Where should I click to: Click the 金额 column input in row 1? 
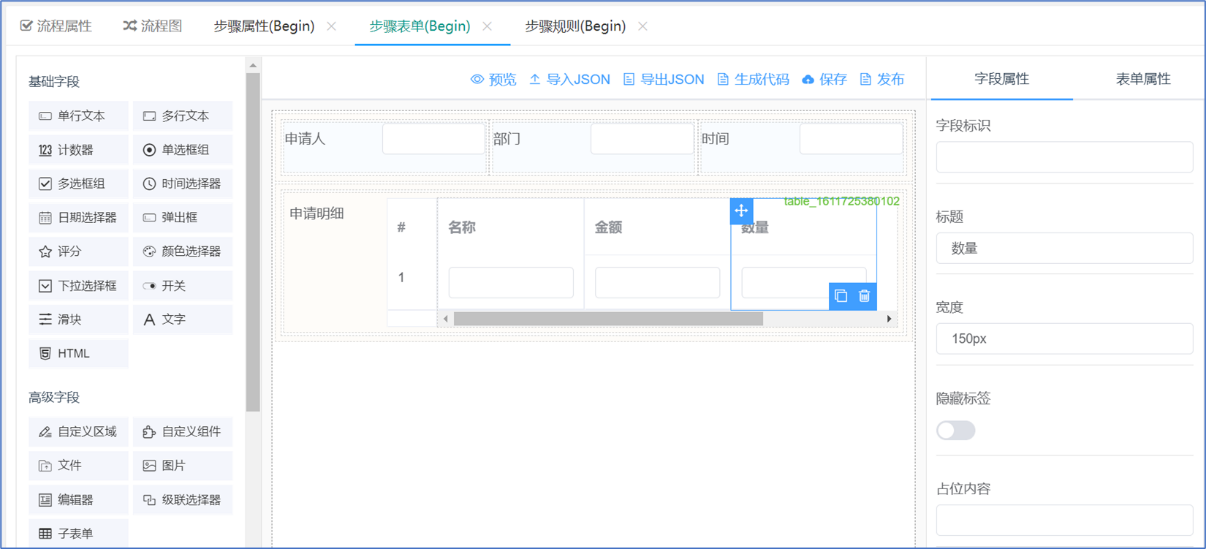(657, 282)
